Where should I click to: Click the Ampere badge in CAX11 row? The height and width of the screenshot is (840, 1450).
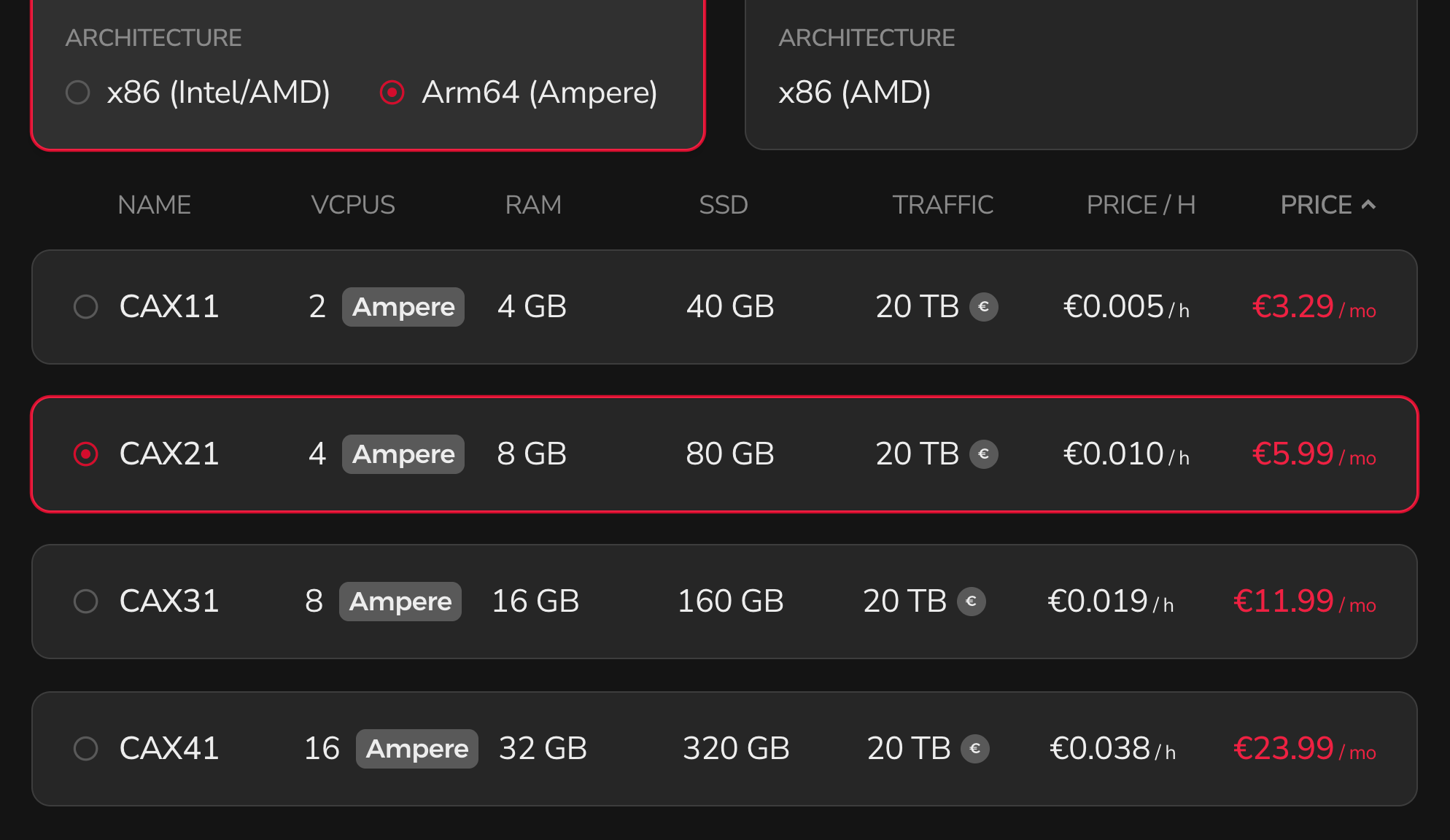403,307
